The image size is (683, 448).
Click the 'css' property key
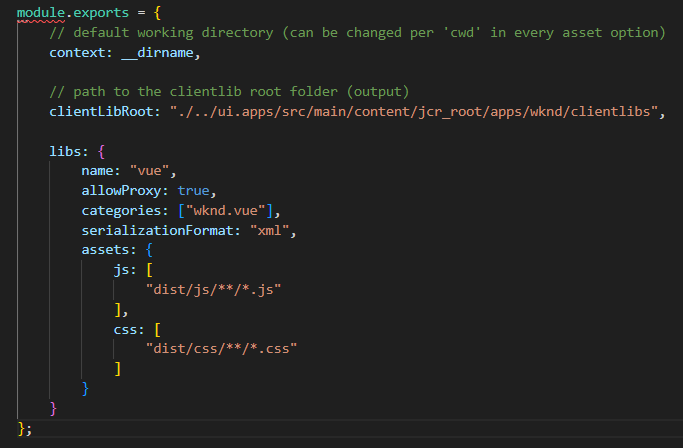click(x=125, y=329)
